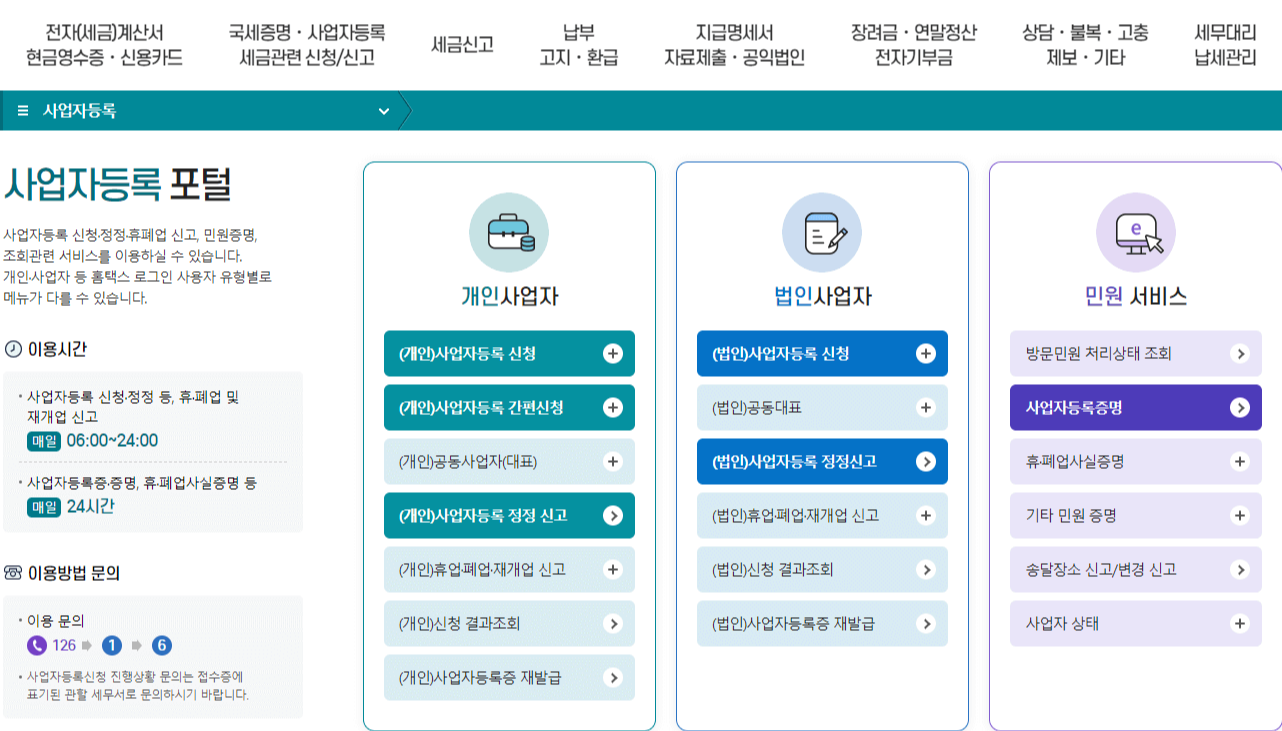Select the (법인)사업자등록 신청 label

(x=780, y=354)
